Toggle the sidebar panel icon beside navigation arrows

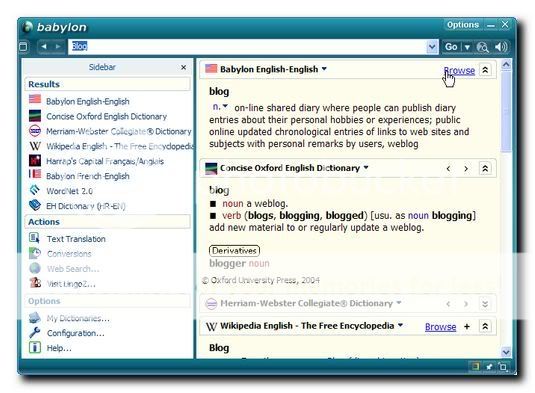tap(24, 46)
